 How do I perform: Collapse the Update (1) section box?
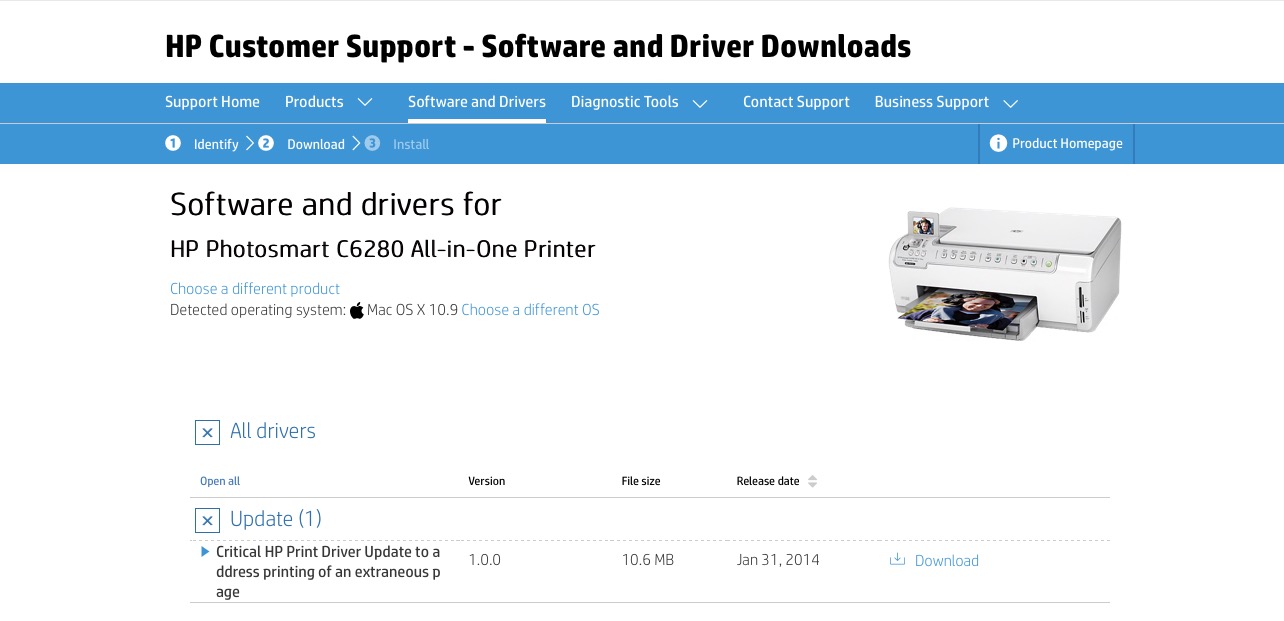click(x=207, y=520)
